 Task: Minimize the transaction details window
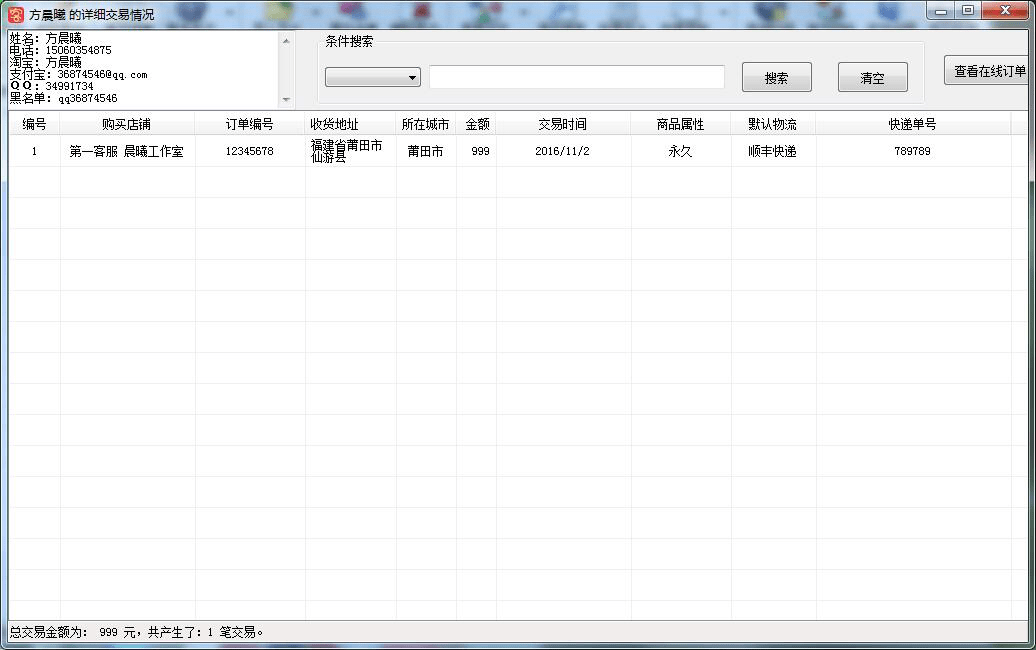pyautogui.click(x=942, y=11)
